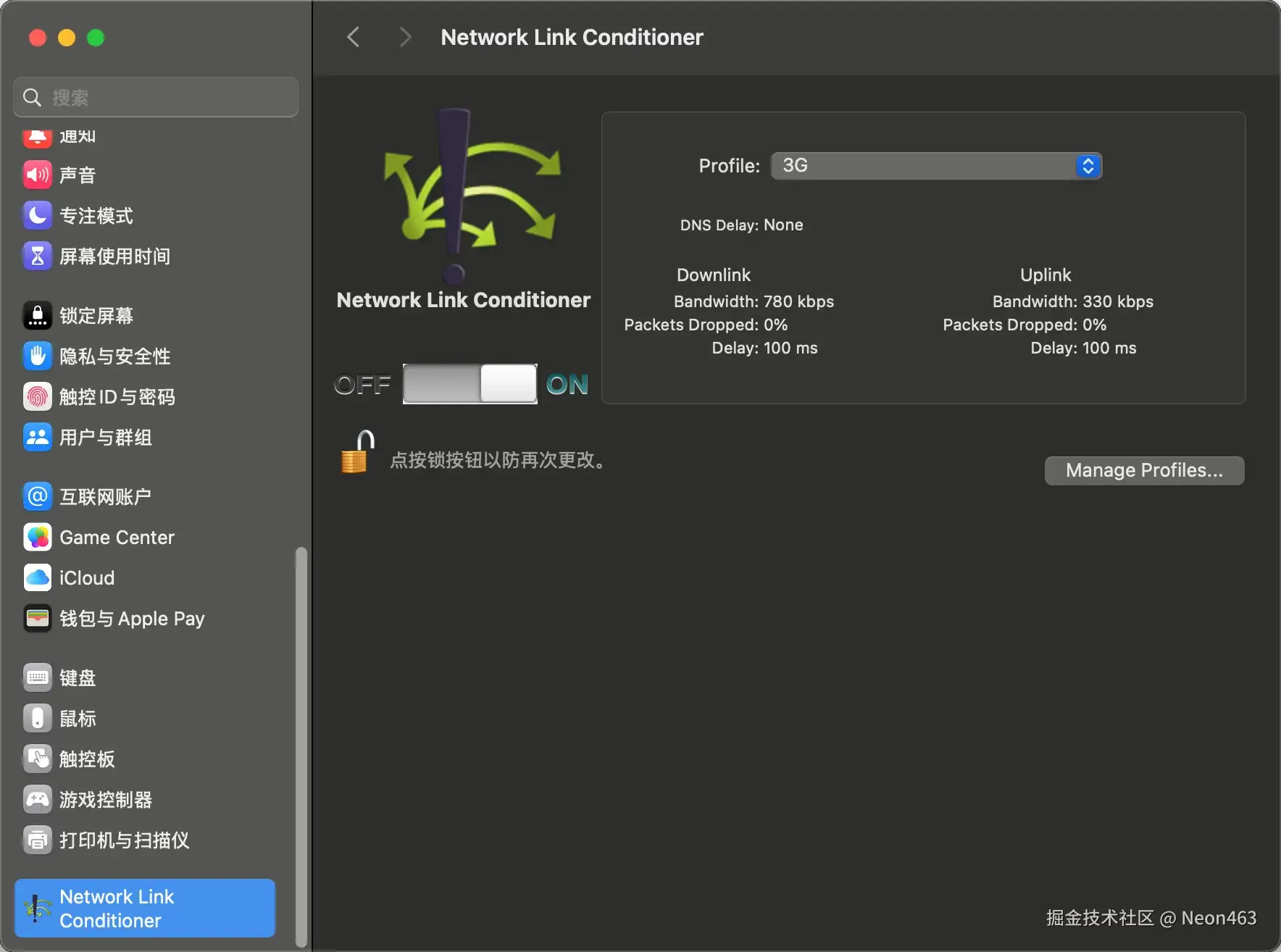Select Network Link Conditioner sidebar item
1281x952 pixels.
pos(145,908)
